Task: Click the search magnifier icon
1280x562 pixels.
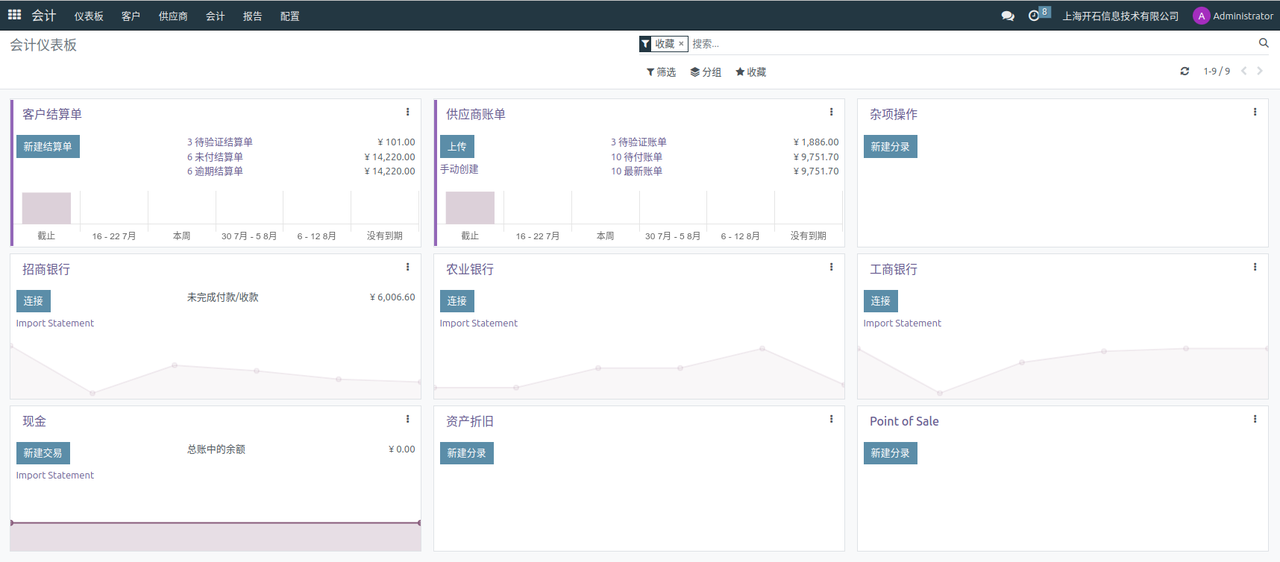Action: tap(1263, 44)
